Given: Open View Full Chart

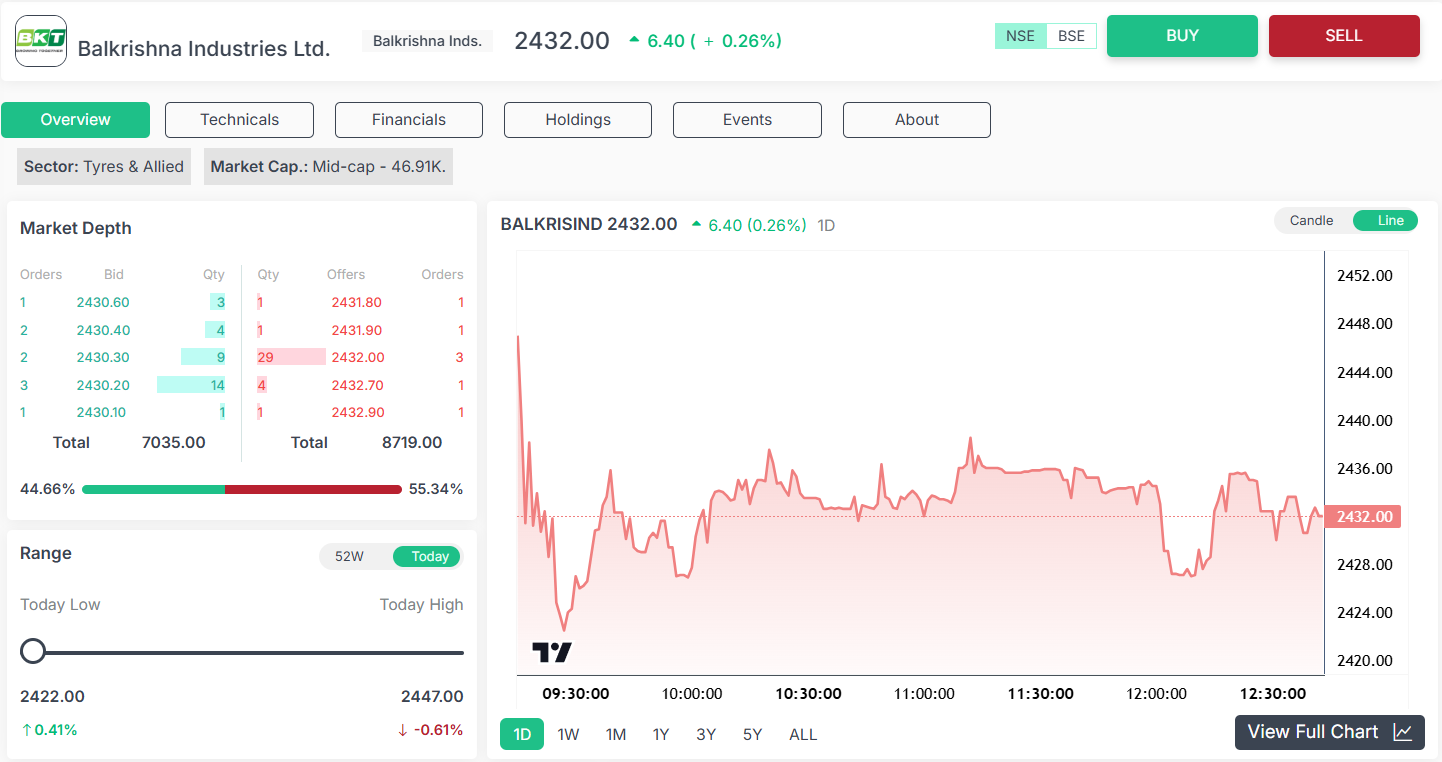Looking at the screenshot, I should click(1330, 732).
